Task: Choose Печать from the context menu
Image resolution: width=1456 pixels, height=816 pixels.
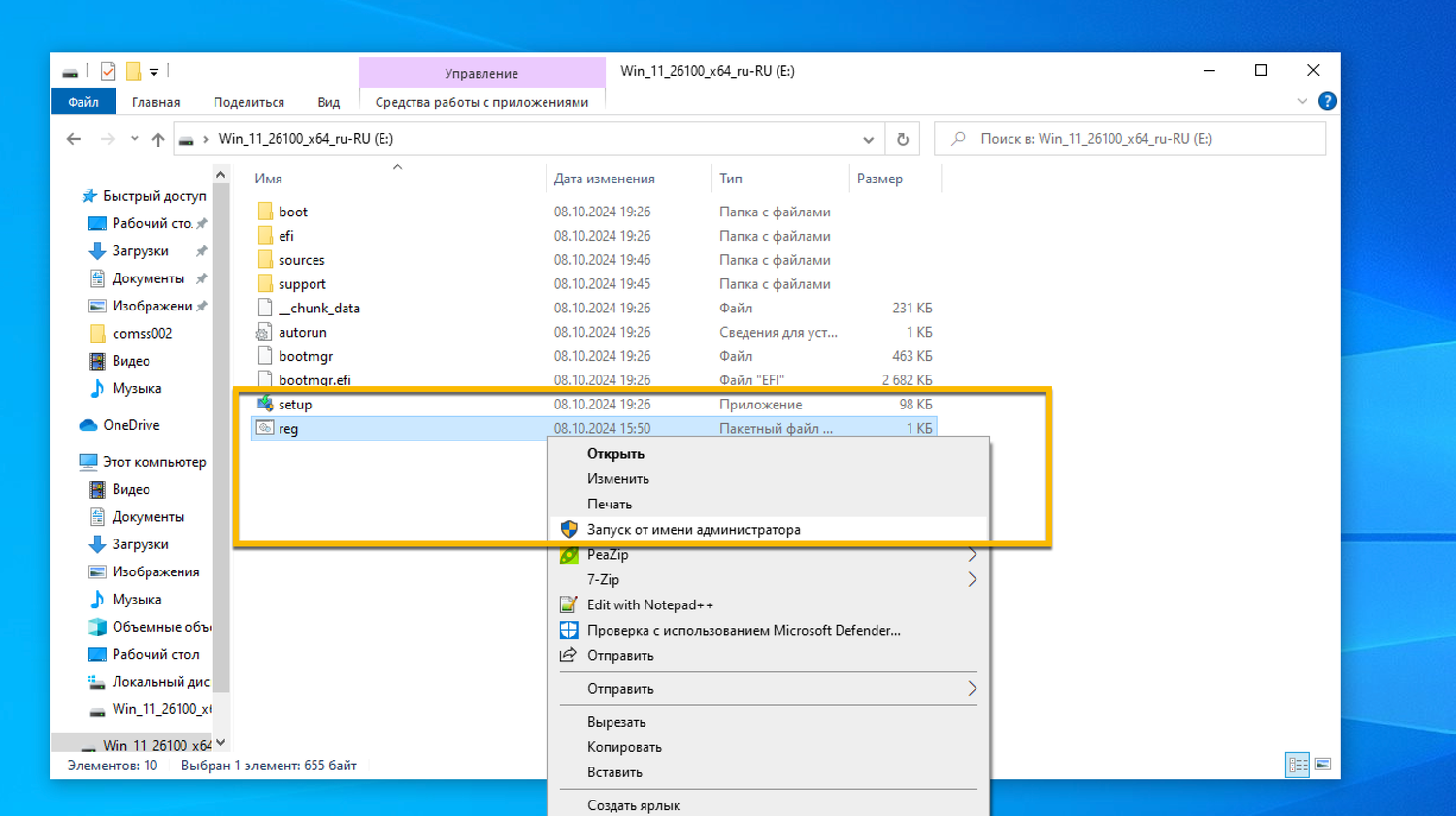Action: click(x=610, y=504)
